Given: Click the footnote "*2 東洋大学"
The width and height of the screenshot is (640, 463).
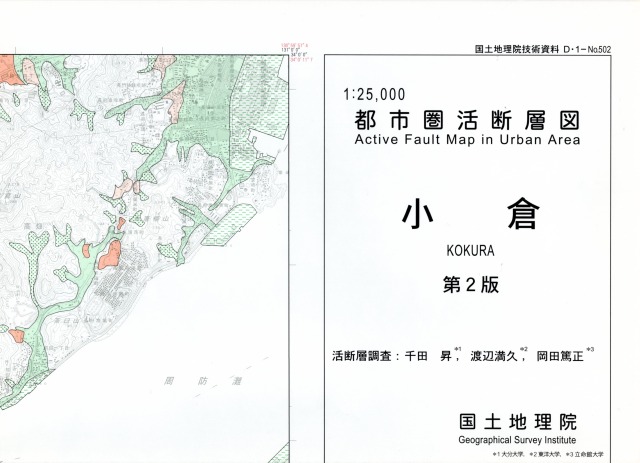Looking at the screenshot, I should [x=545, y=454].
